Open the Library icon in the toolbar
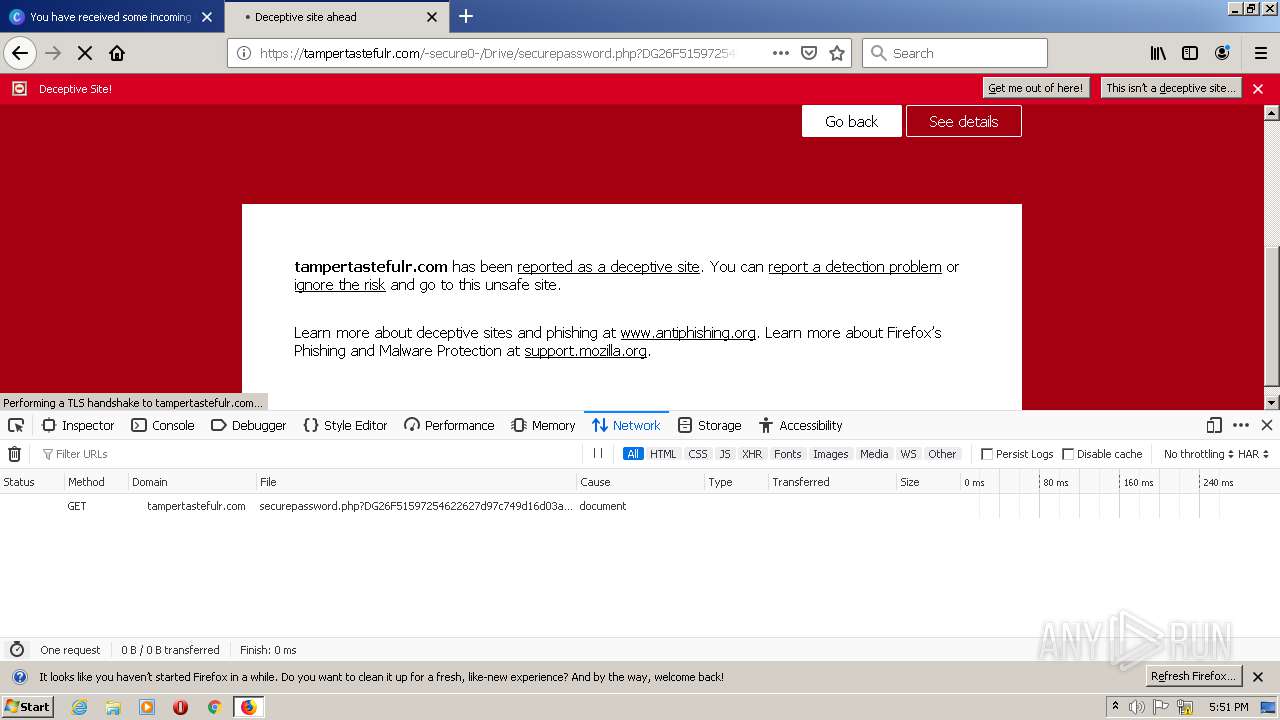Screen dimensions: 1280x720 coord(1158,53)
